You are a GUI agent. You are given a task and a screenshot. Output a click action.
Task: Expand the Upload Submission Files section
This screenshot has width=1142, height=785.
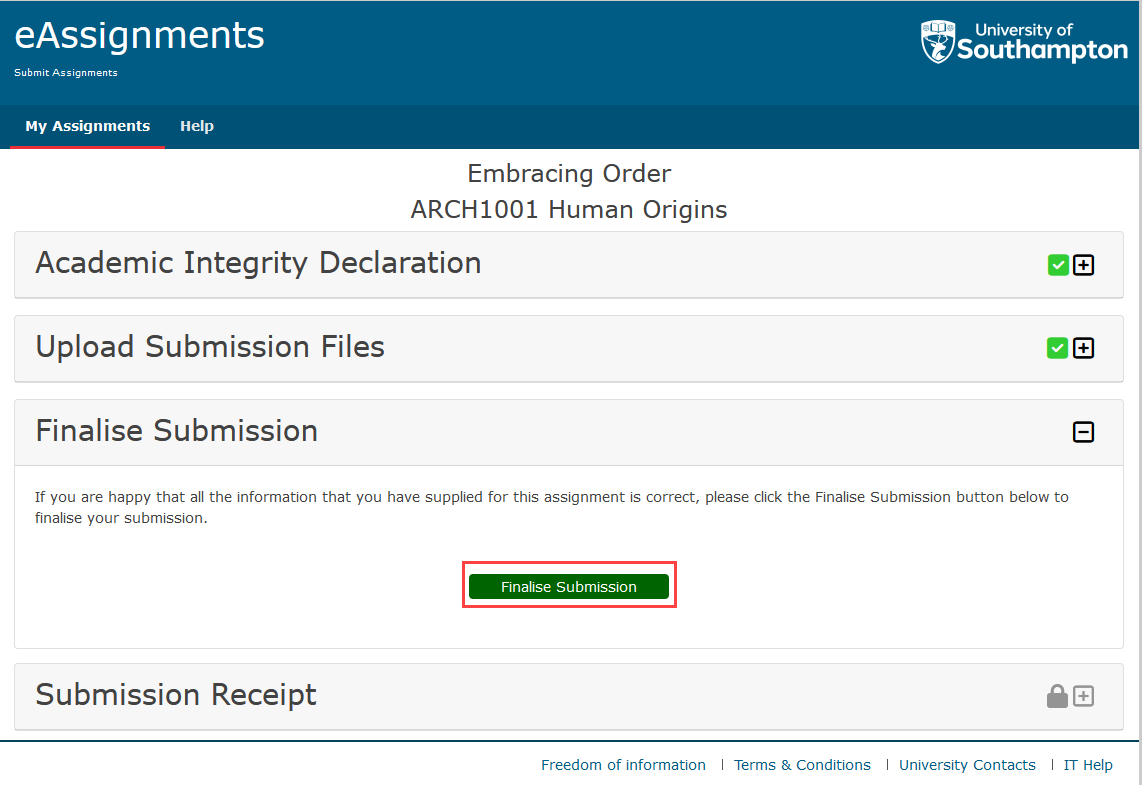point(1084,348)
